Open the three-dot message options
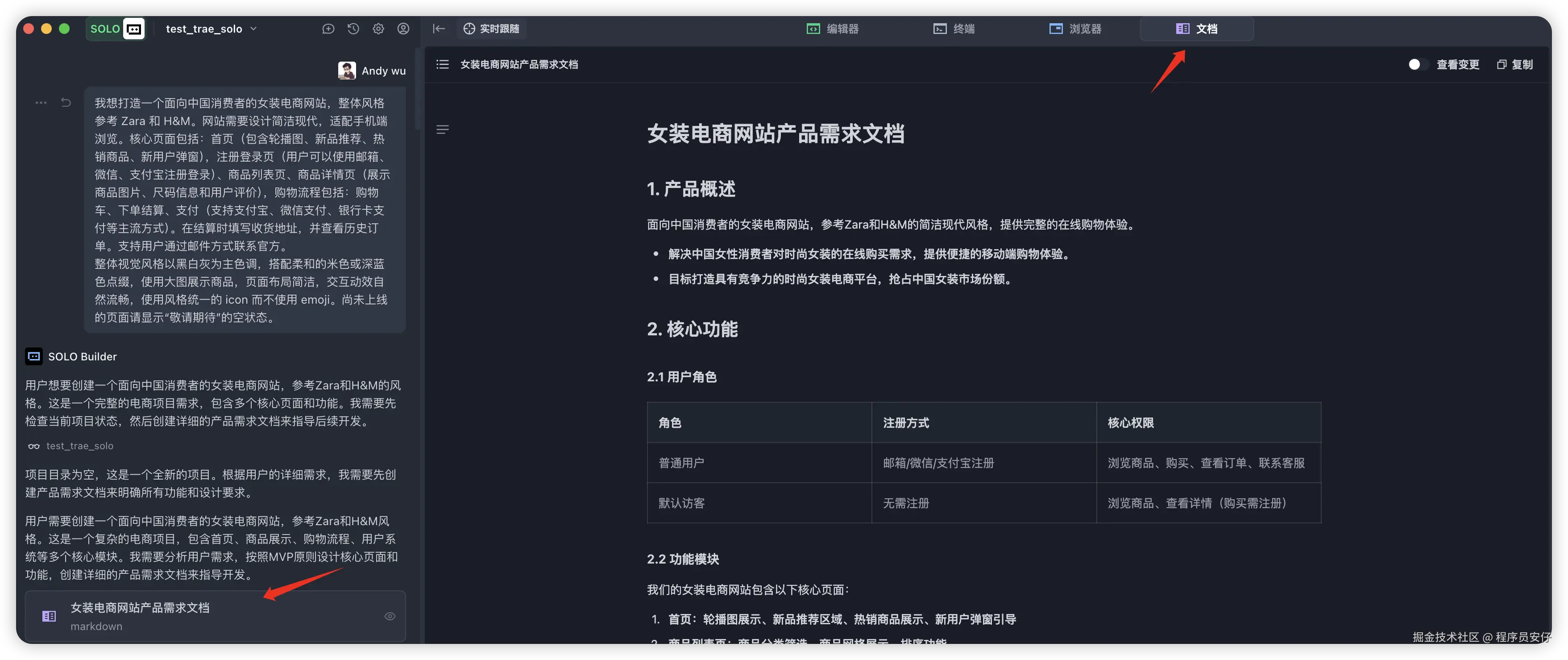 click(x=41, y=102)
